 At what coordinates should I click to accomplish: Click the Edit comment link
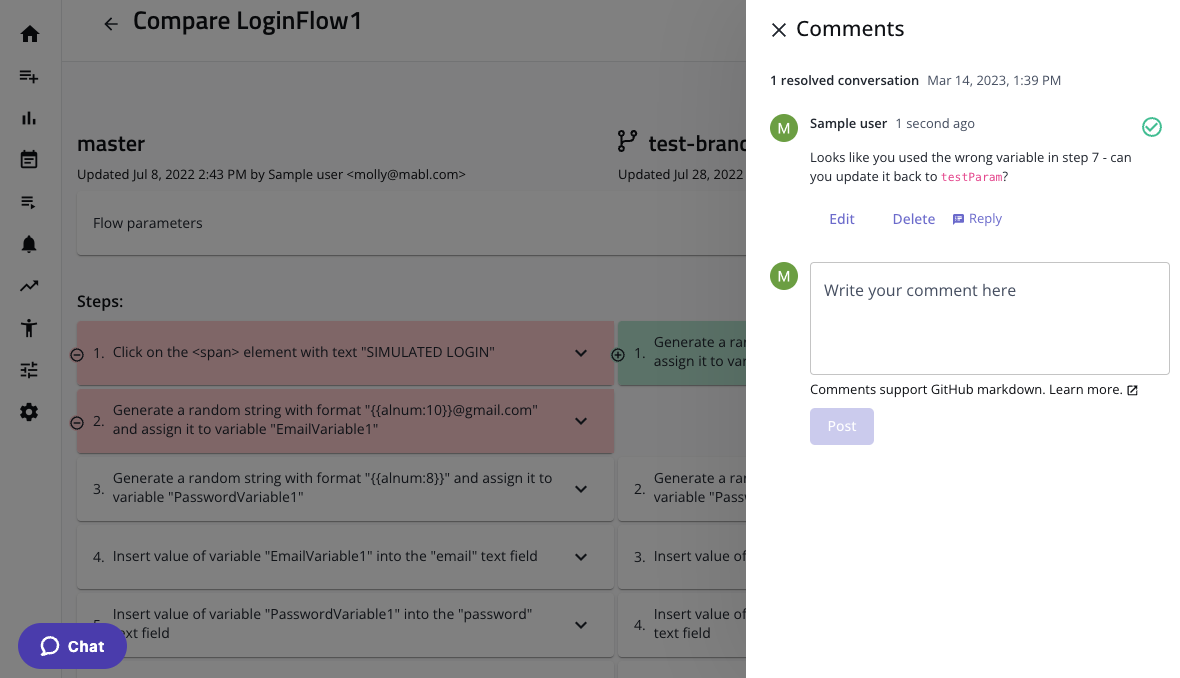(x=841, y=219)
